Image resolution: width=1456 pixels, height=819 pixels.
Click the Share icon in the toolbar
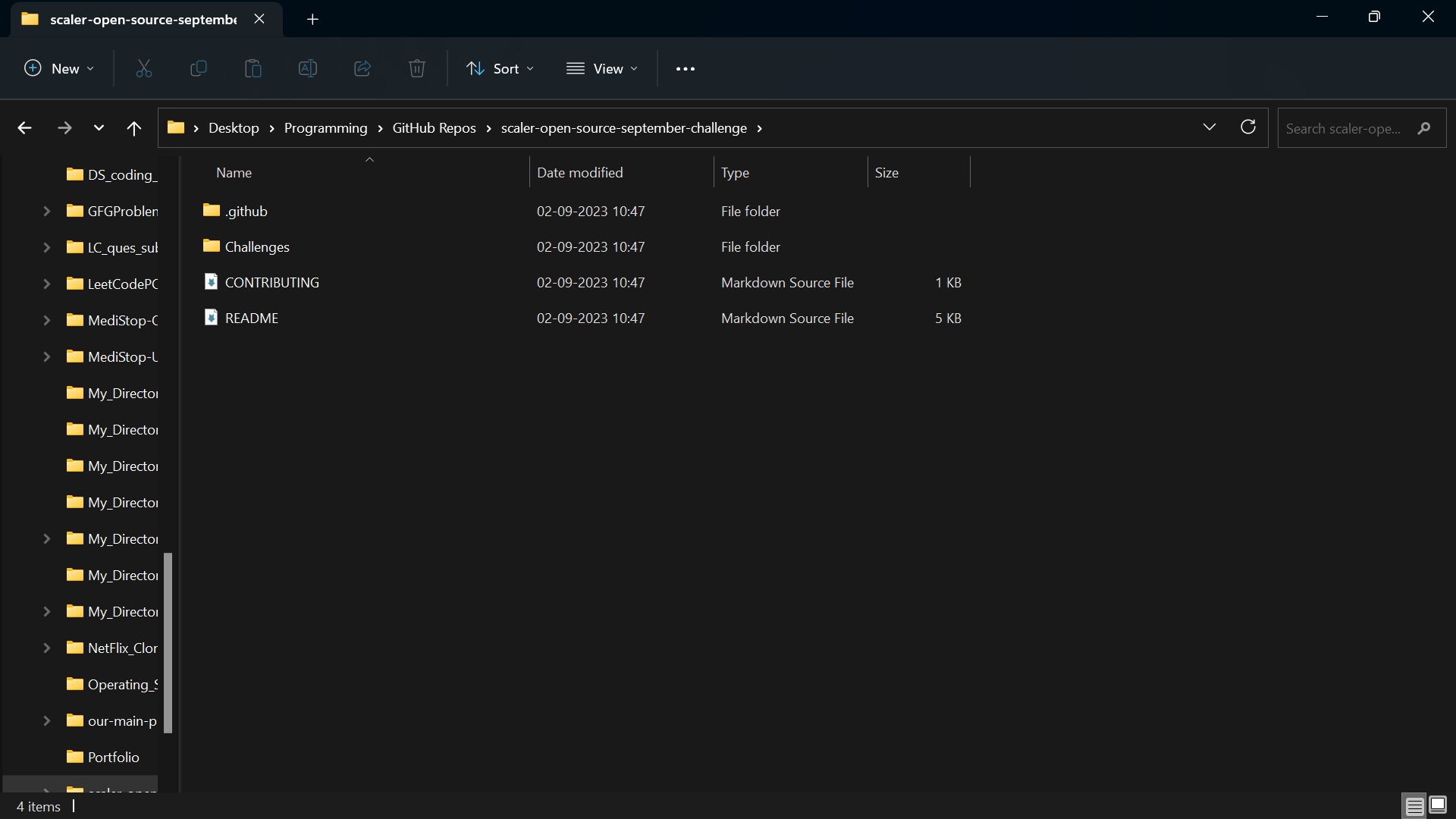pyautogui.click(x=362, y=68)
